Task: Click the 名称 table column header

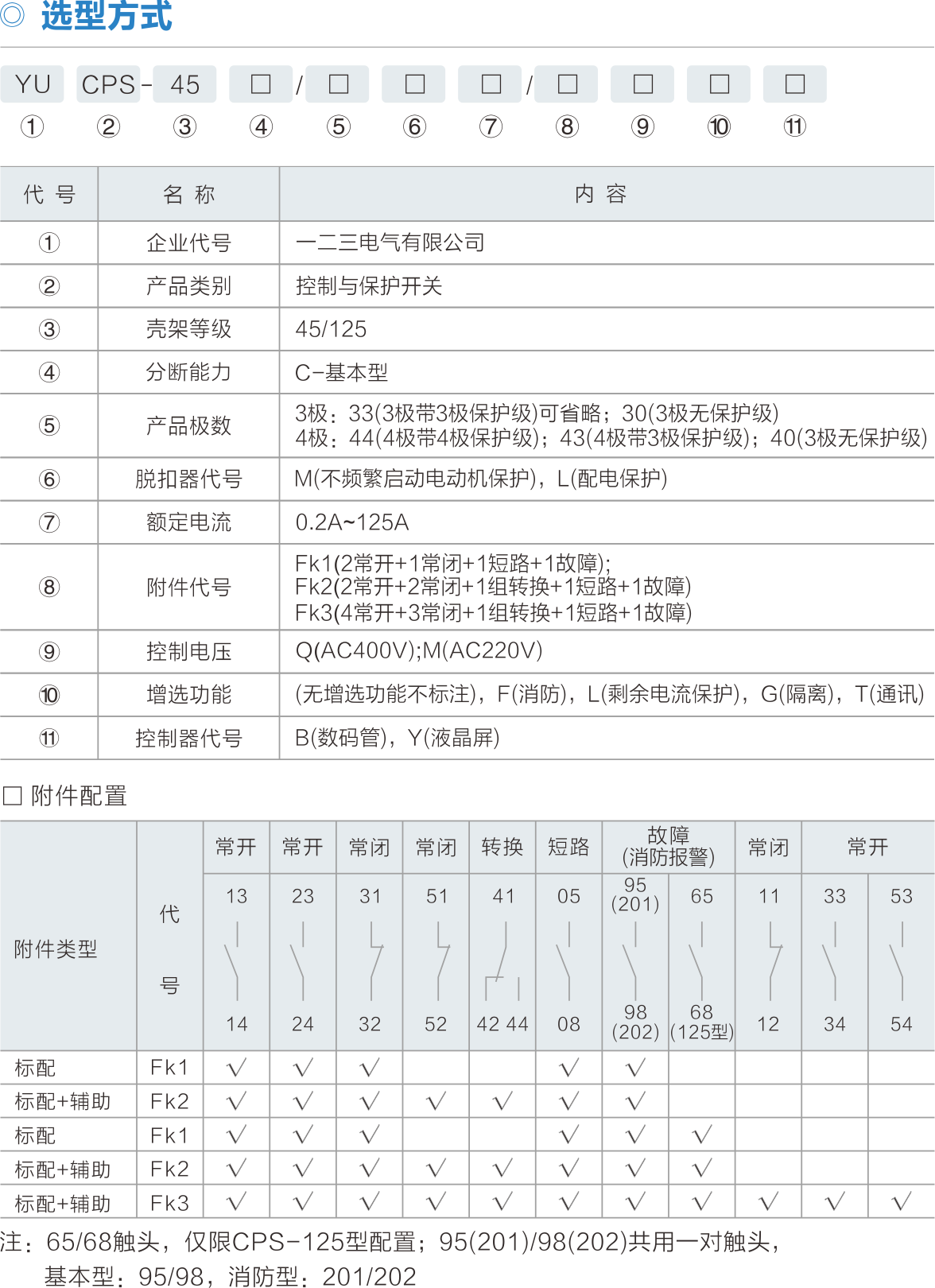Action: click(188, 194)
